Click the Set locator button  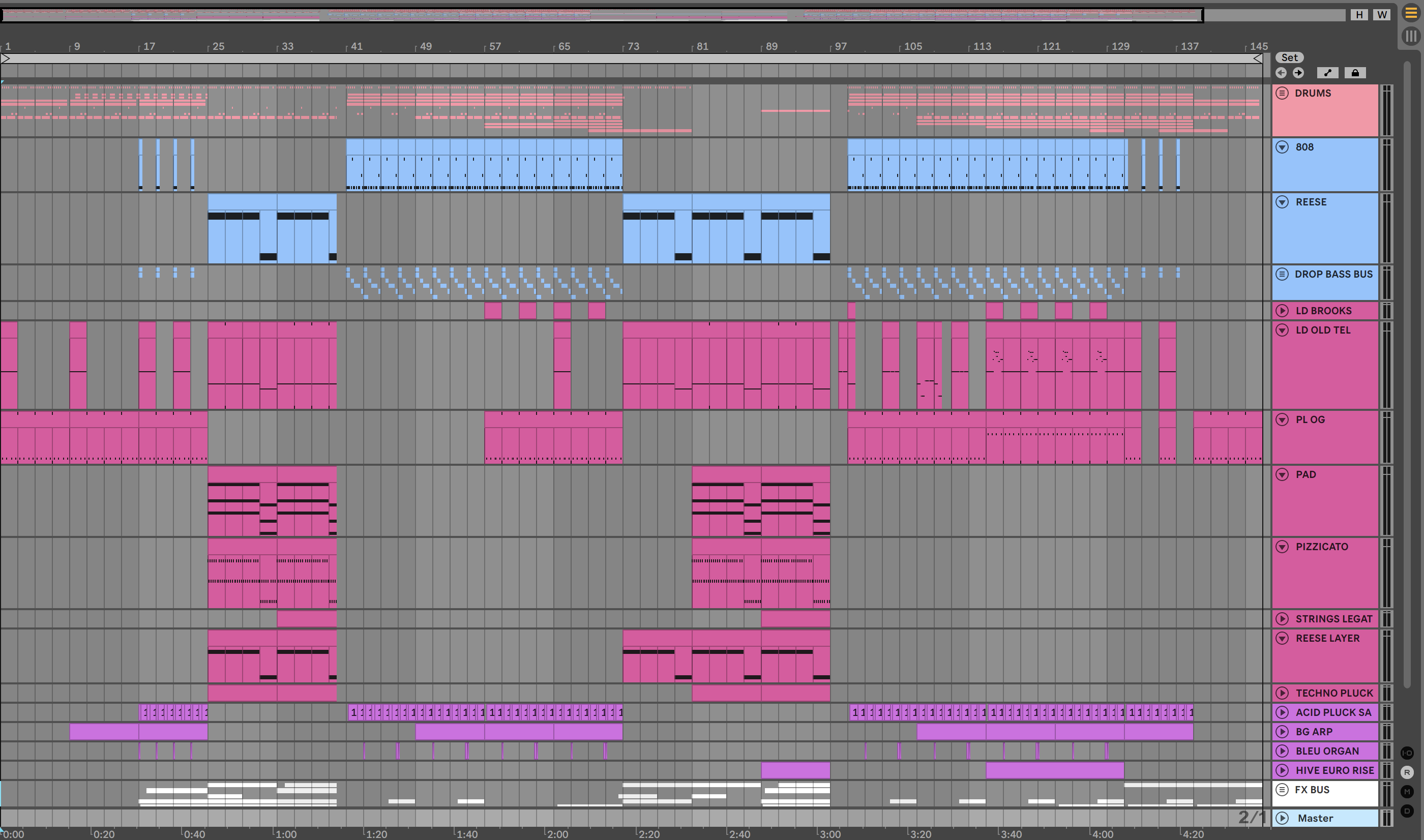(1289, 58)
